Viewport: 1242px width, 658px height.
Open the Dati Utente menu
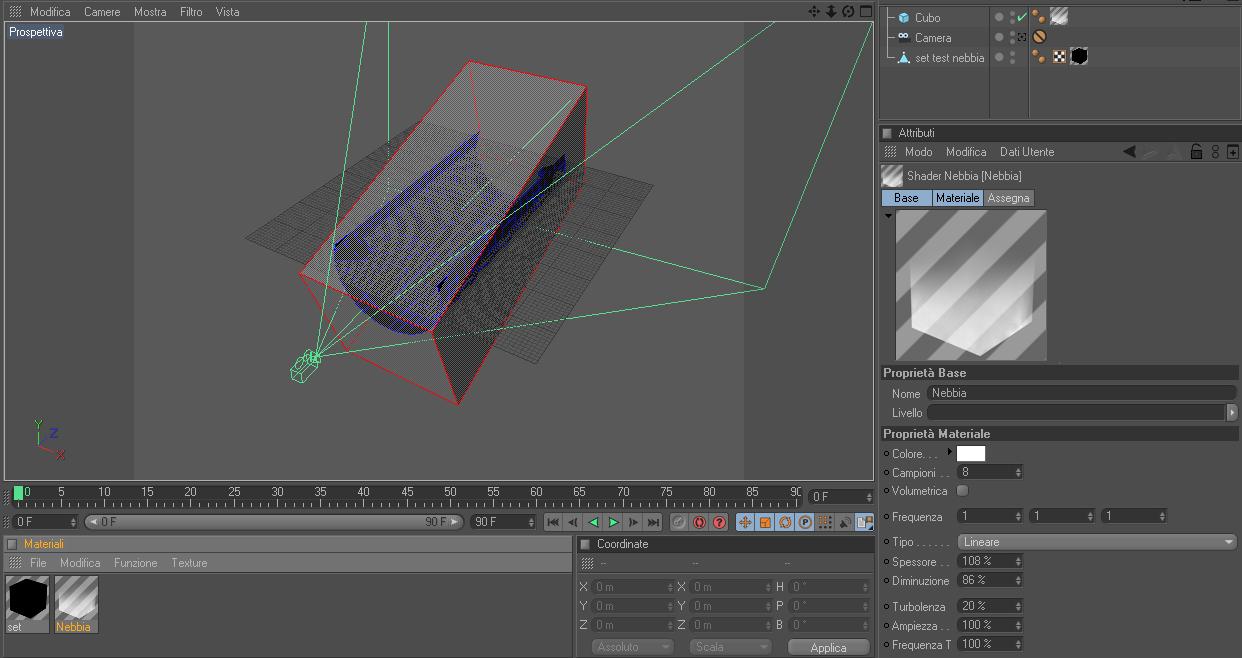pyautogui.click(x=1027, y=152)
